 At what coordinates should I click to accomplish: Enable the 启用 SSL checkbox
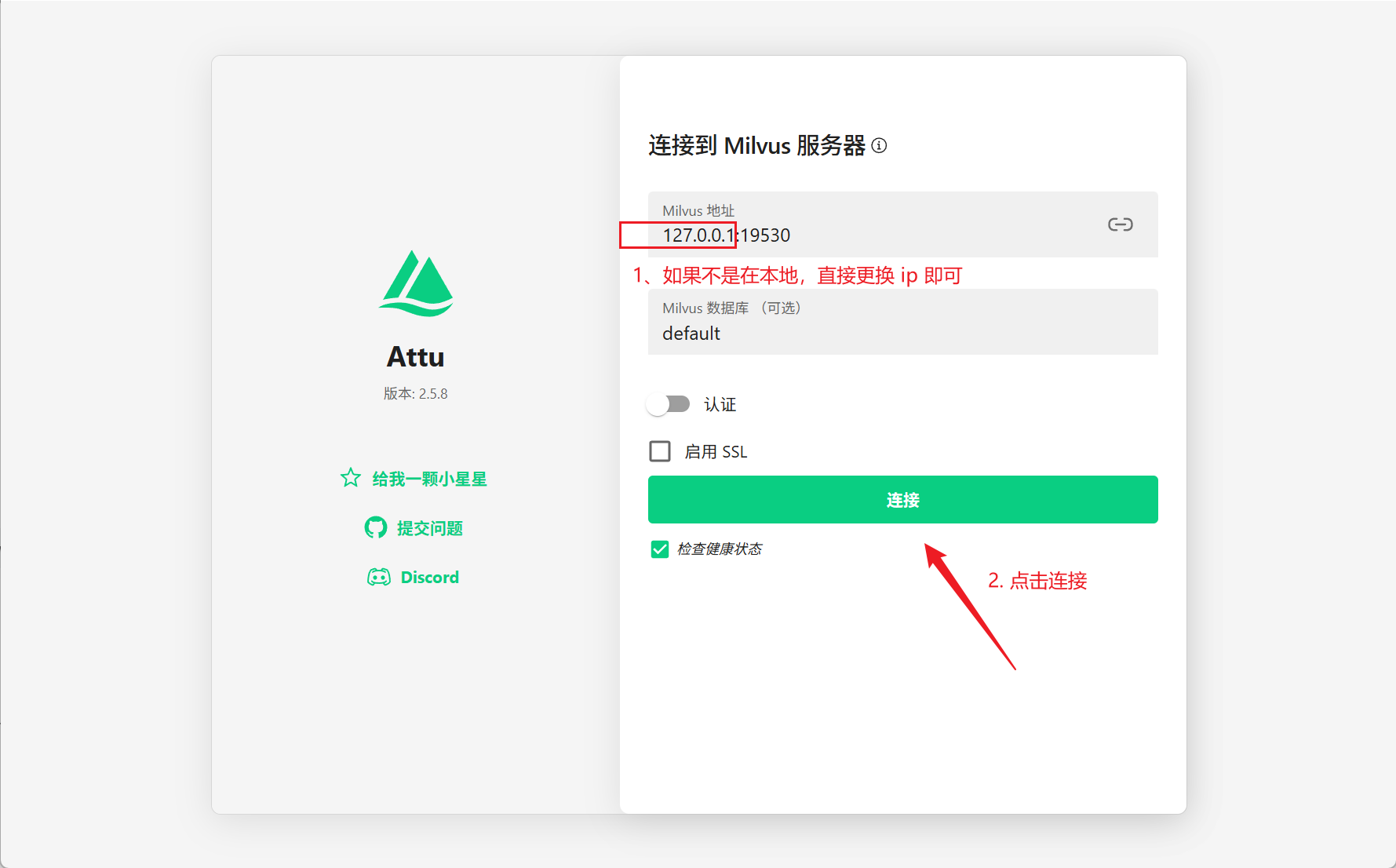(x=660, y=451)
